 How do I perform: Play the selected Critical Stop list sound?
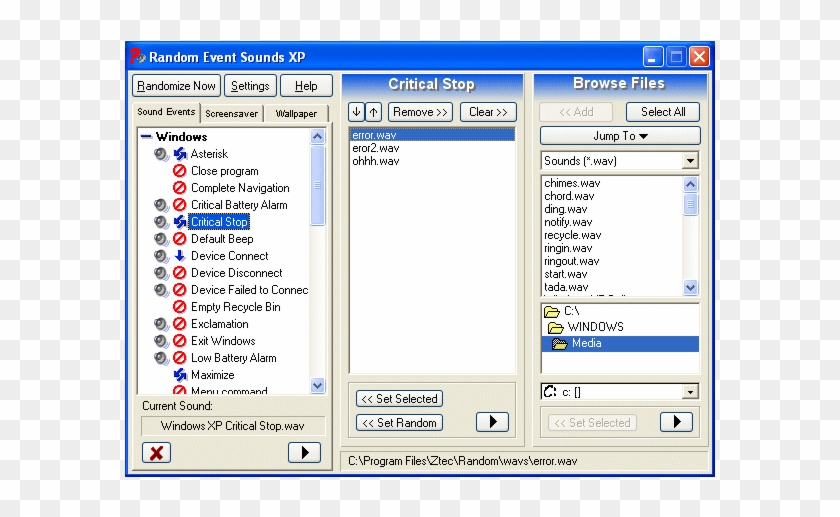click(x=491, y=422)
